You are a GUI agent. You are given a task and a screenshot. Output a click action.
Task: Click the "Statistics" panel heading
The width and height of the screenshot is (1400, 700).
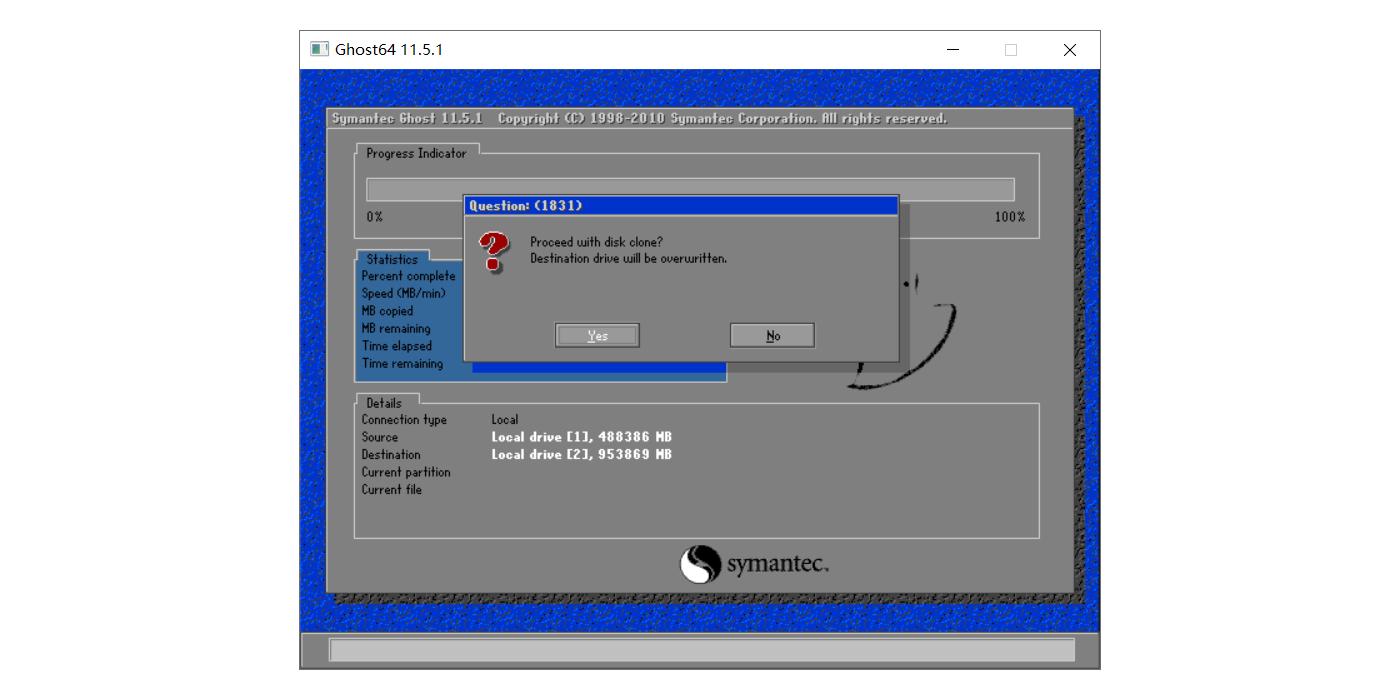[x=392, y=259]
